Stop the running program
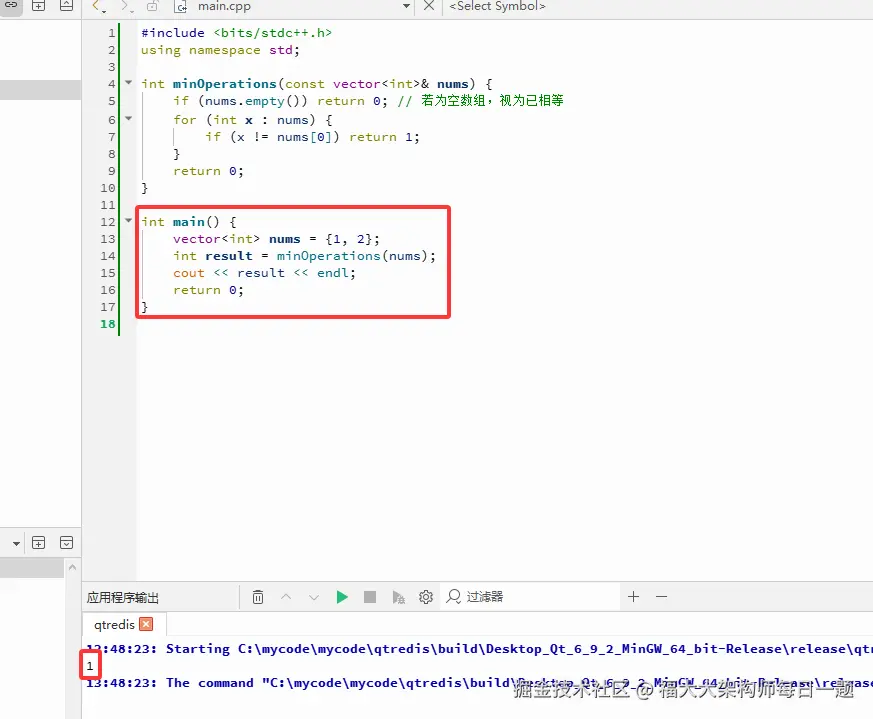This screenshot has height=719, width=873. coord(370,597)
